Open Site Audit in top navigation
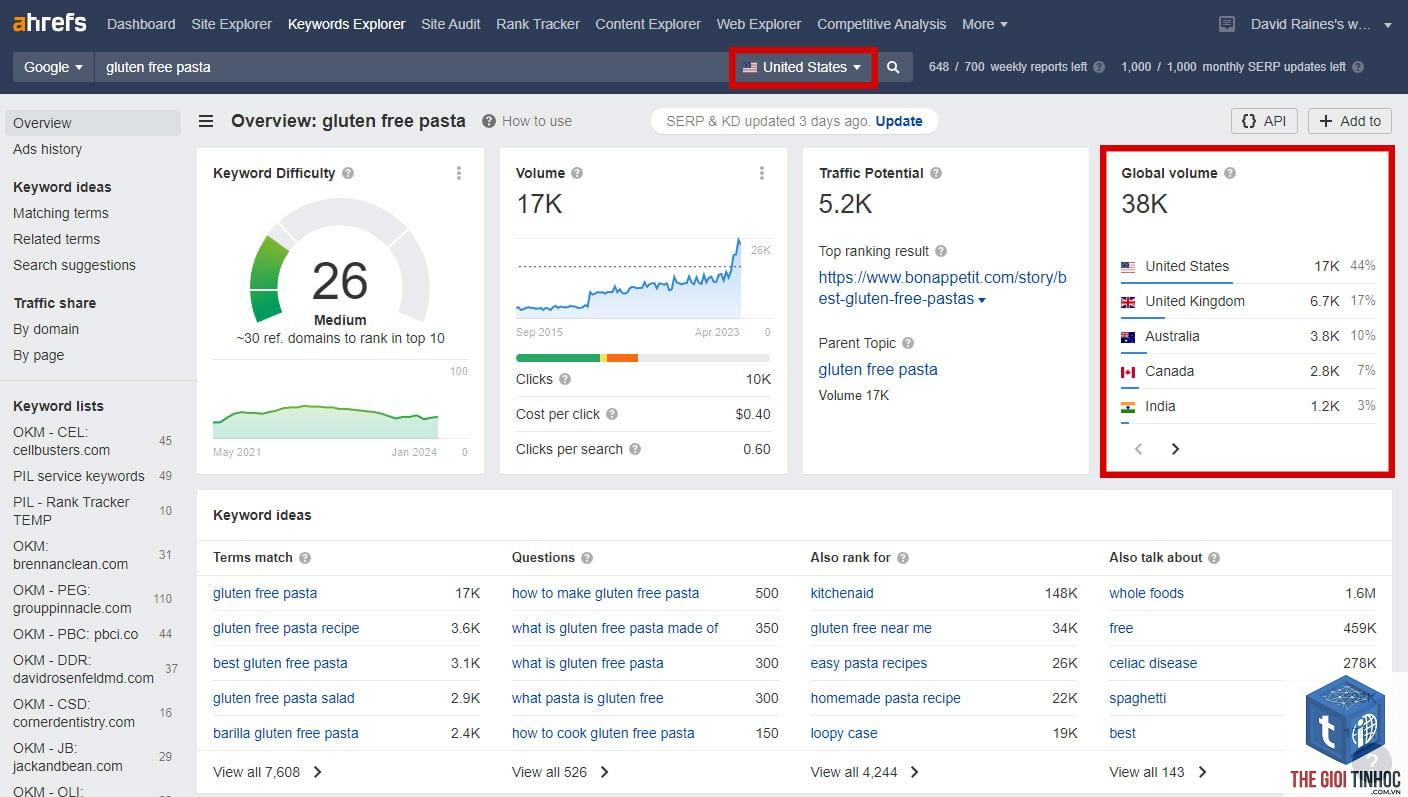This screenshot has height=797, width=1408. (x=451, y=24)
